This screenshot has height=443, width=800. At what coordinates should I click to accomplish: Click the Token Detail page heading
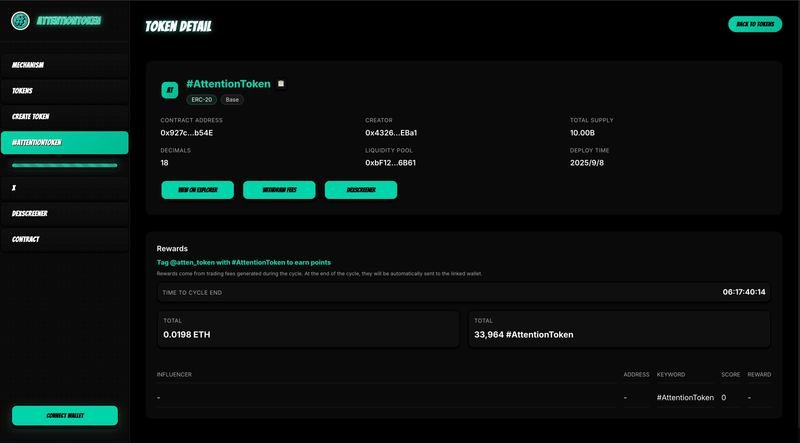(178, 27)
